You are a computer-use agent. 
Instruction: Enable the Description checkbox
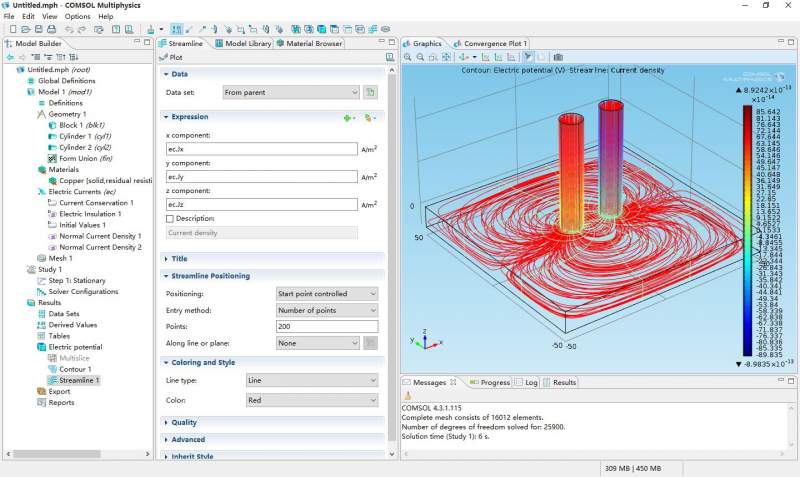point(170,218)
